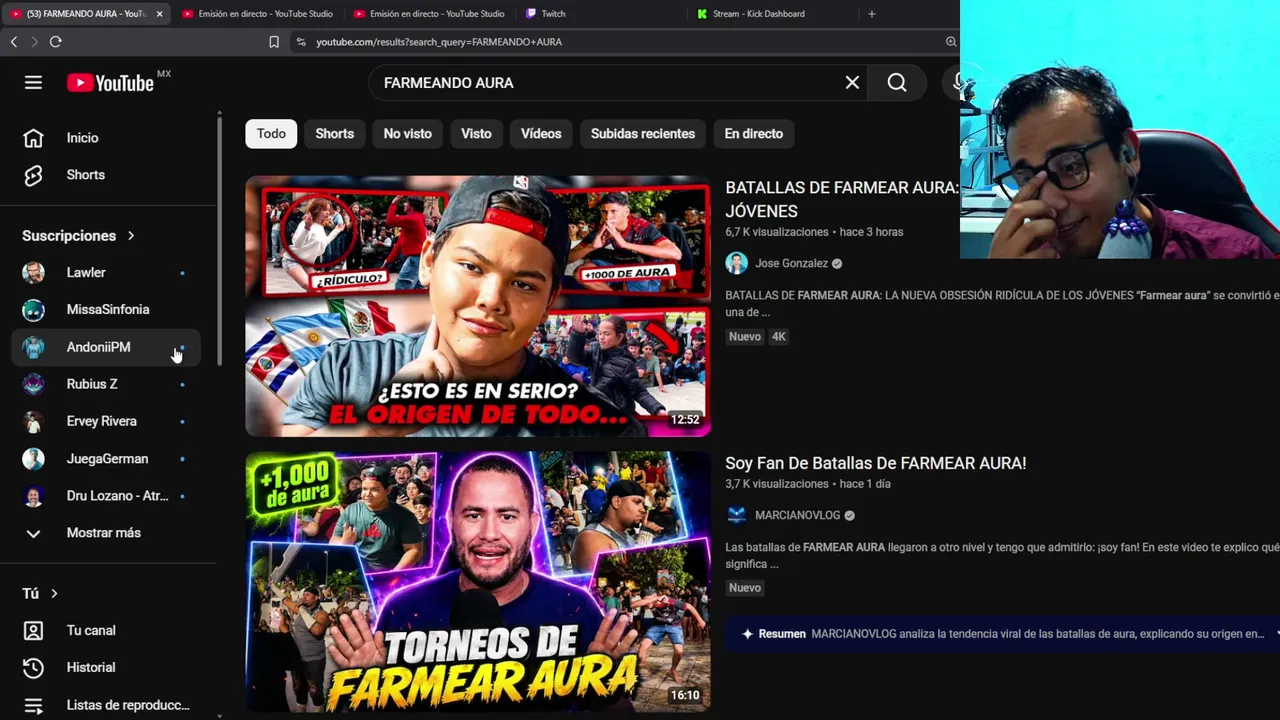Image resolution: width=1280 pixels, height=720 pixels.
Task: Open the Ervey Rivera subscription
Action: point(106,422)
